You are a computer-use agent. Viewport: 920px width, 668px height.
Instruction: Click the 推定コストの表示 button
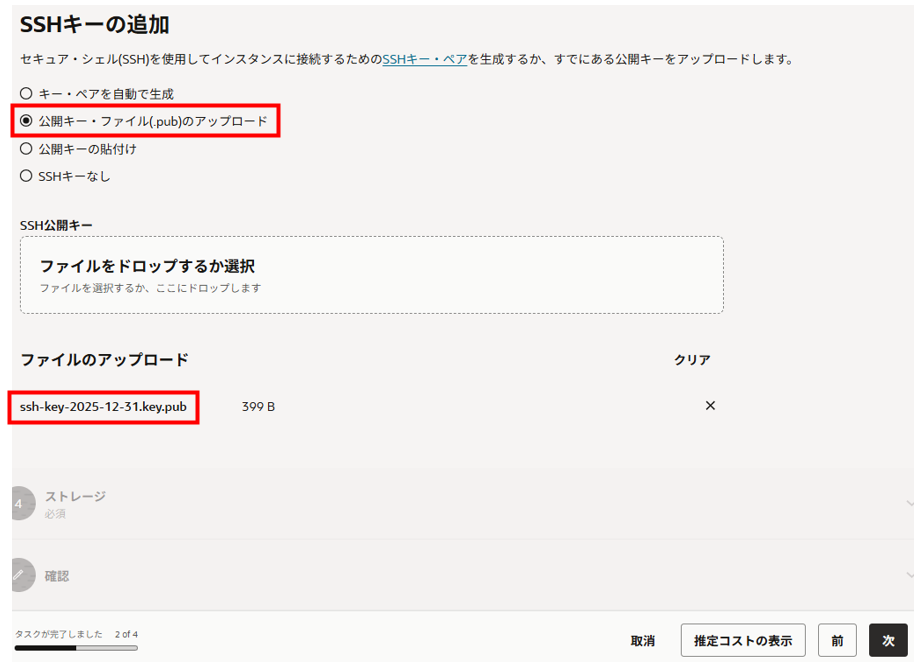tap(743, 641)
